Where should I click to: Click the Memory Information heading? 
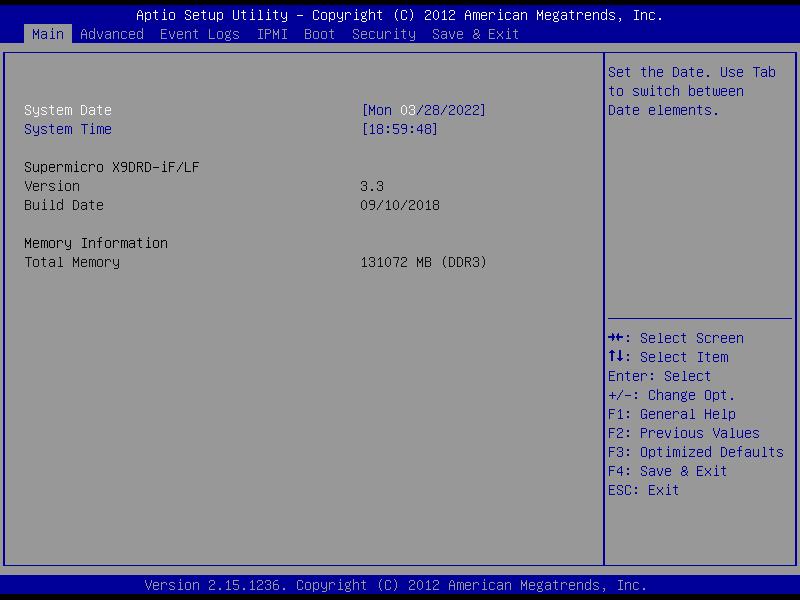point(96,243)
